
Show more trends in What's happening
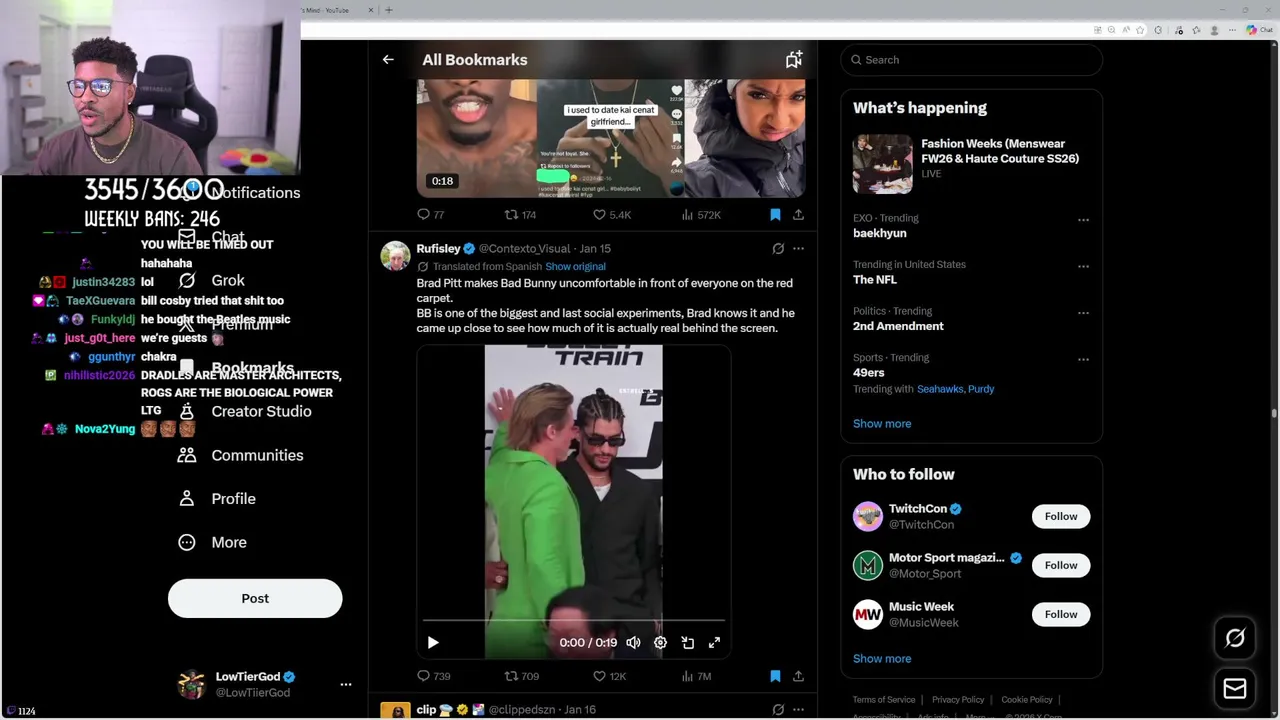(x=882, y=424)
